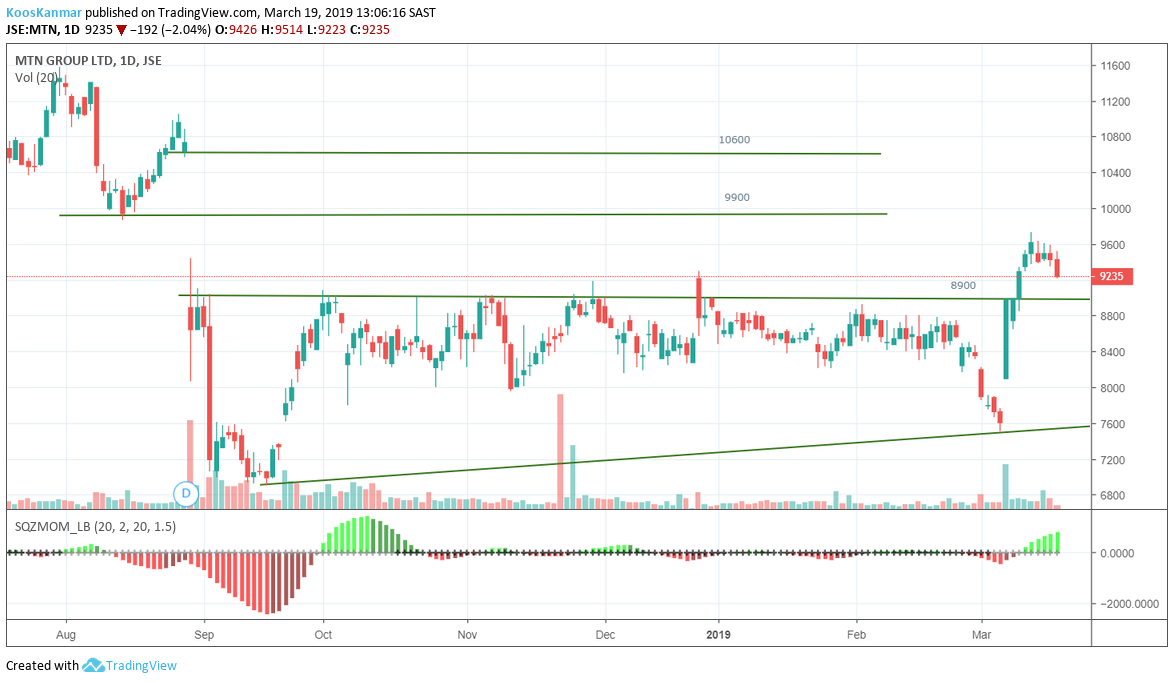This screenshot has height=683, width=1174.
Task: Click the Mar label on the time axis
Action: 982,635
